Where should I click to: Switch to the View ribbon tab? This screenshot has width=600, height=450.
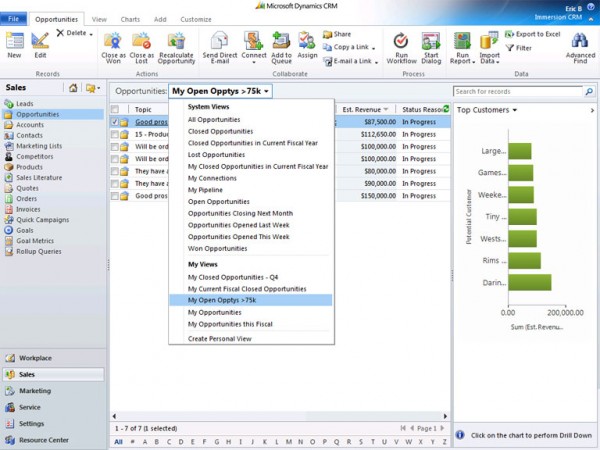tap(99, 19)
